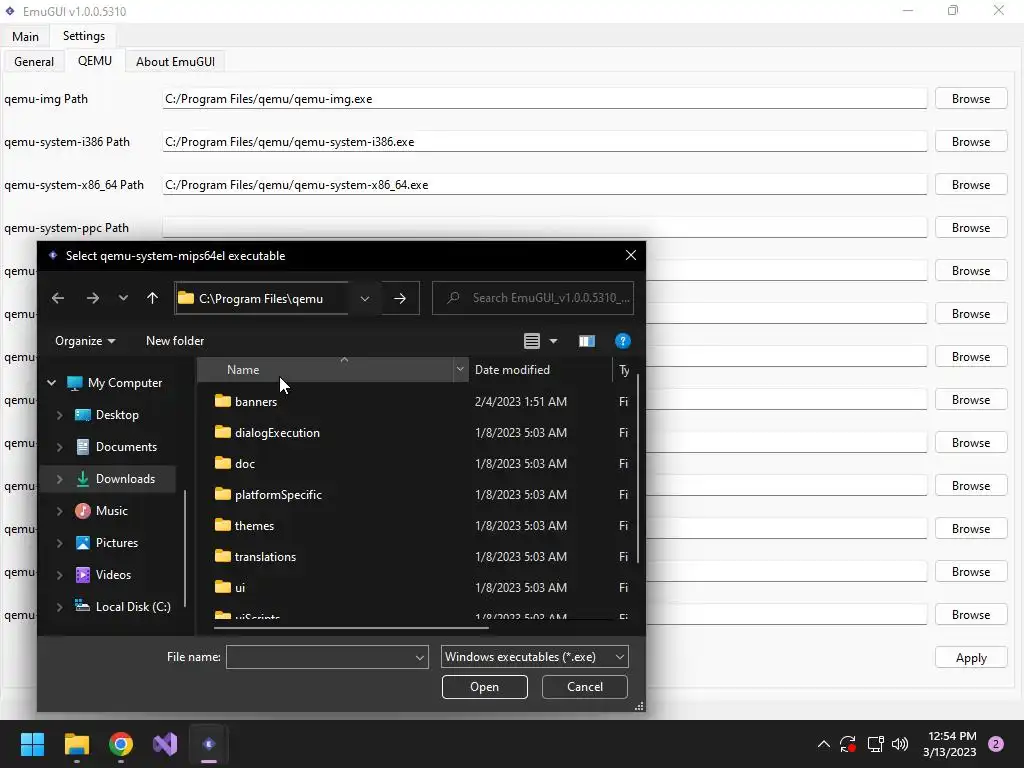This screenshot has height=768, width=1024.
Task: Create a New folder
Action: click(175, 341)
